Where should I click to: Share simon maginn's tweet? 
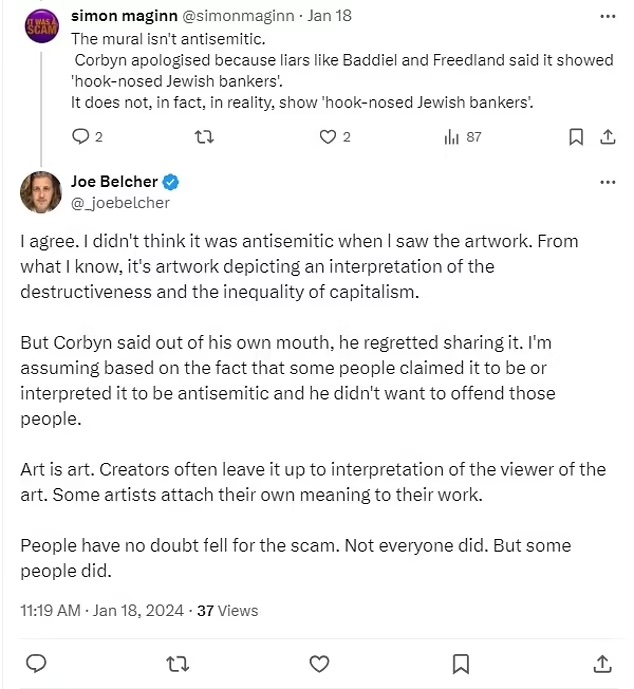(x=606, y=137)
